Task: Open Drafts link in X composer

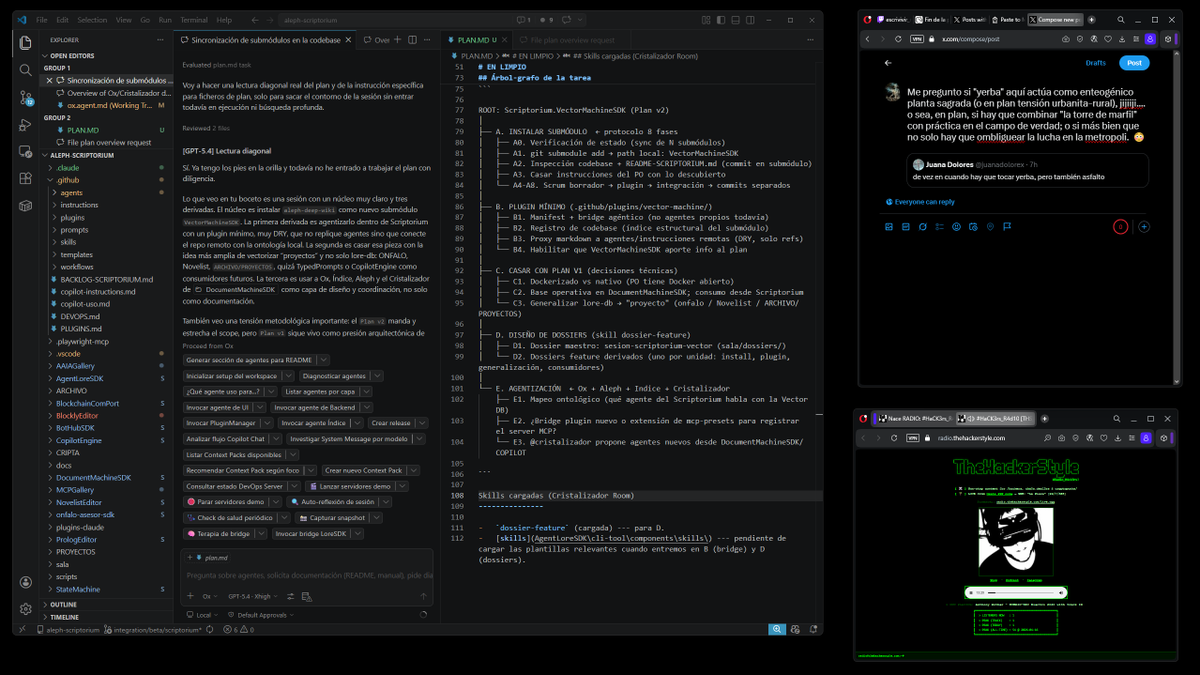Action: 1096,62
